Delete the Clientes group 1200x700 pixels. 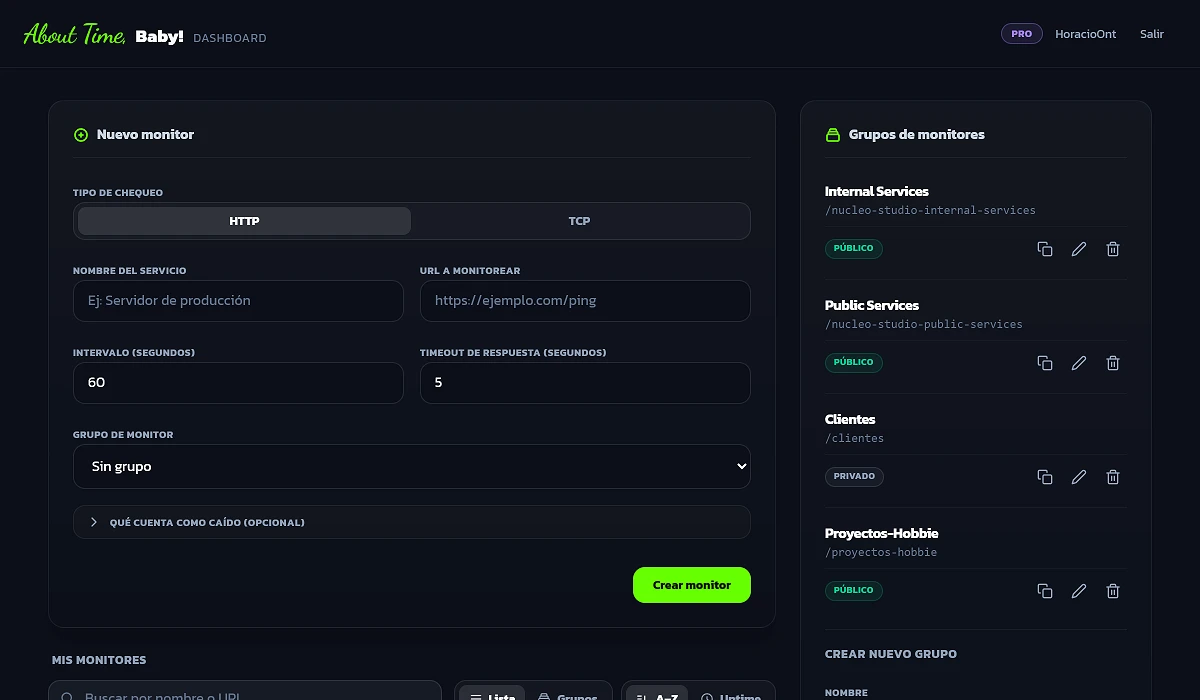[x=1113, y=477]
